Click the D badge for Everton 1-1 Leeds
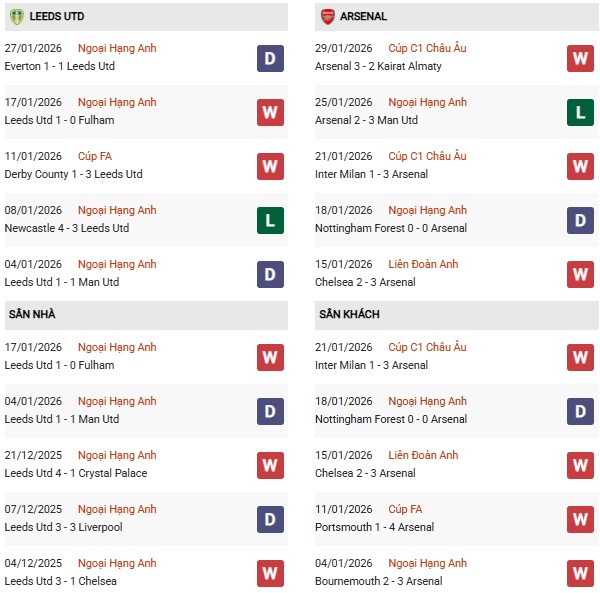The width and height of the screenshot is (600, 593). [270, 58]
